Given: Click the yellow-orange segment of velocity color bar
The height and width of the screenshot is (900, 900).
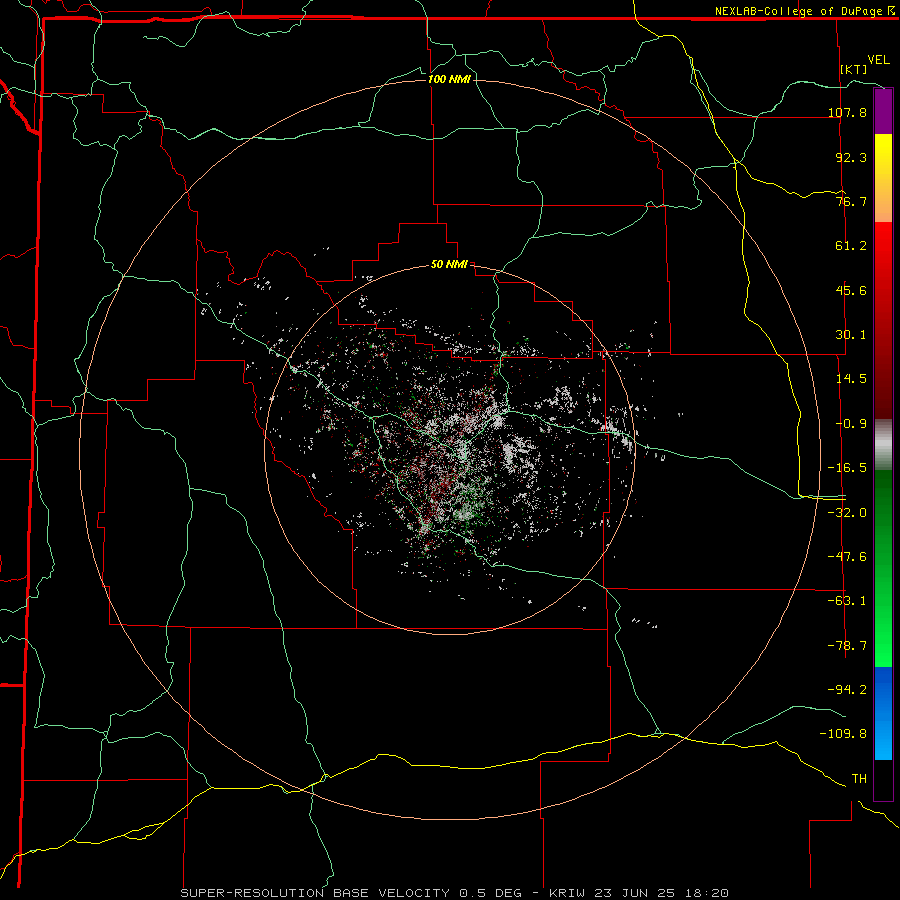Looking at the screenshot, I should pos(883,178).
